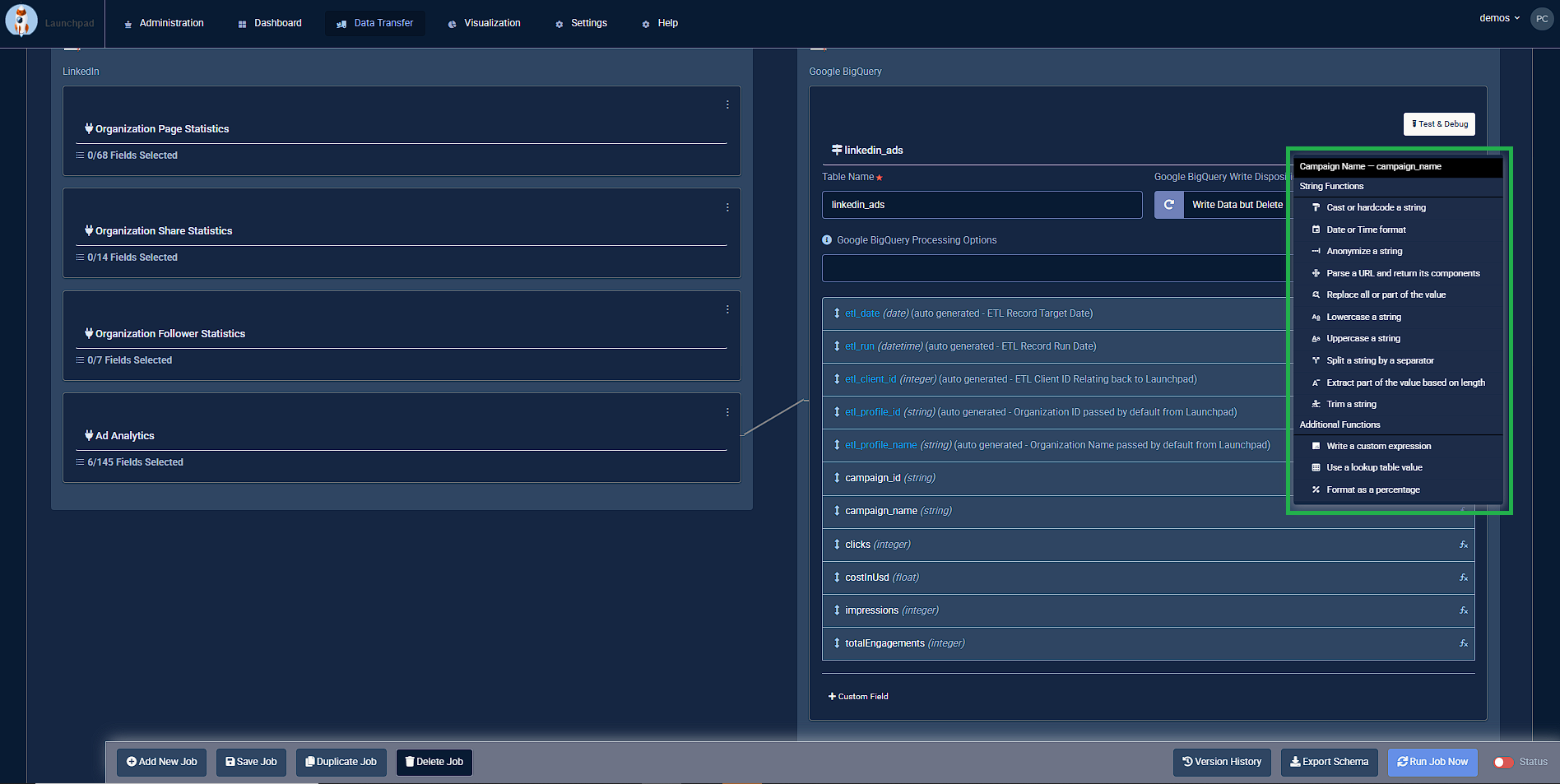The height and width of the screenshot is (784, 1560).
Task: Open kebab menu for Organization Share Statistics
Action: (727, 207)
